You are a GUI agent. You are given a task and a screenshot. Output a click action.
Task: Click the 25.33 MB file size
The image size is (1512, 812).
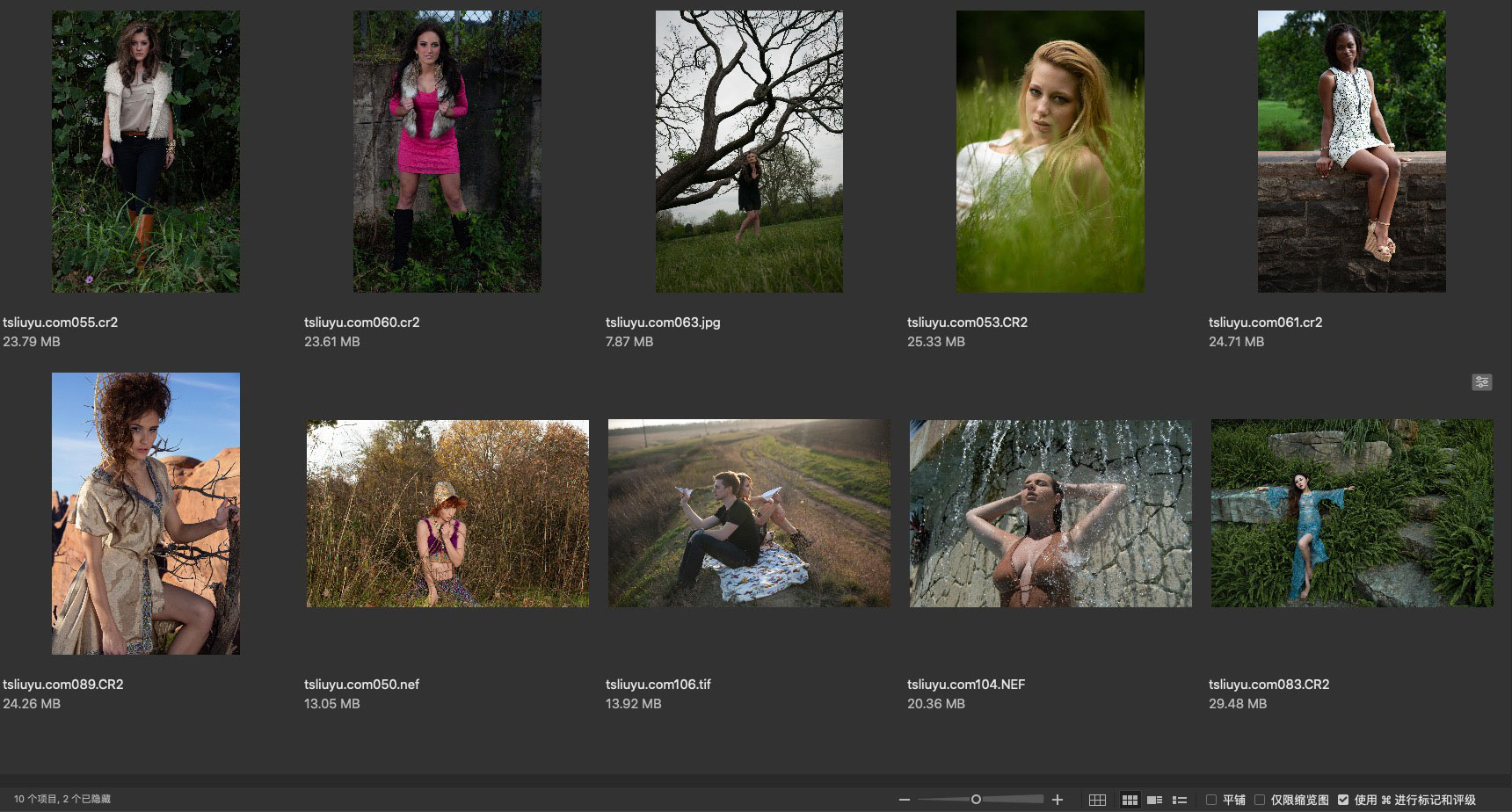click(x=936, y=342)
